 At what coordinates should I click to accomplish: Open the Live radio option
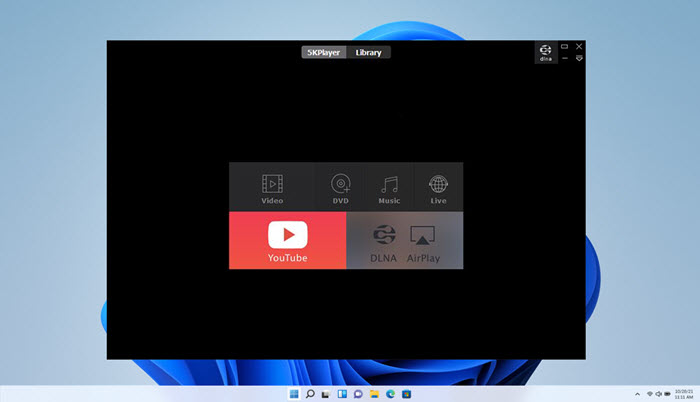[438, 189]
